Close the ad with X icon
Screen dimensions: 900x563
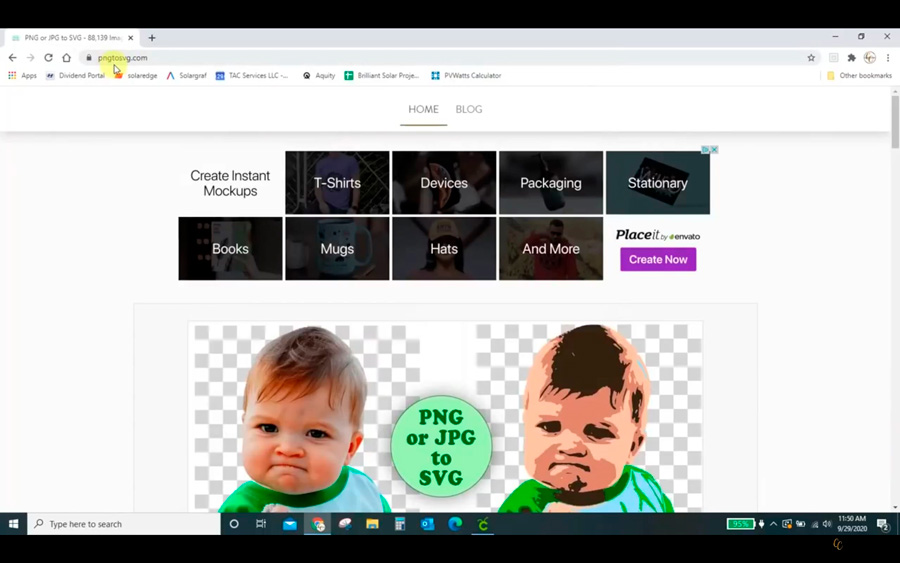coord(714,150)
